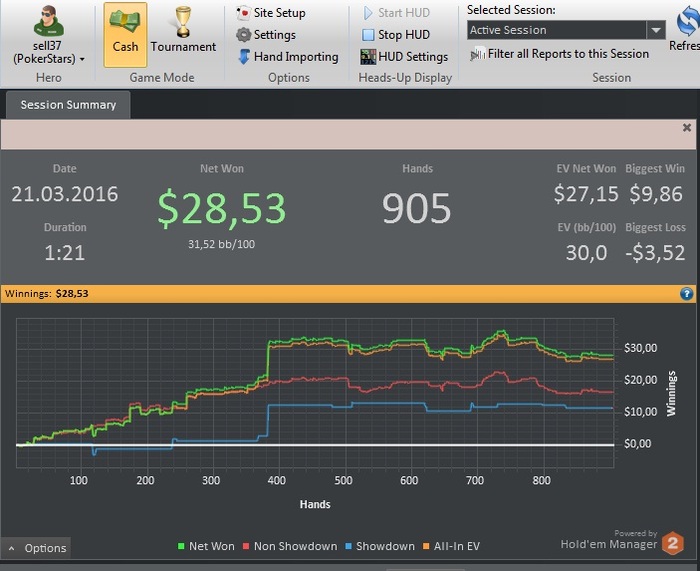The image size is (700, 571).
Task: Click the Cash money icon
Action: click(125, 21)
